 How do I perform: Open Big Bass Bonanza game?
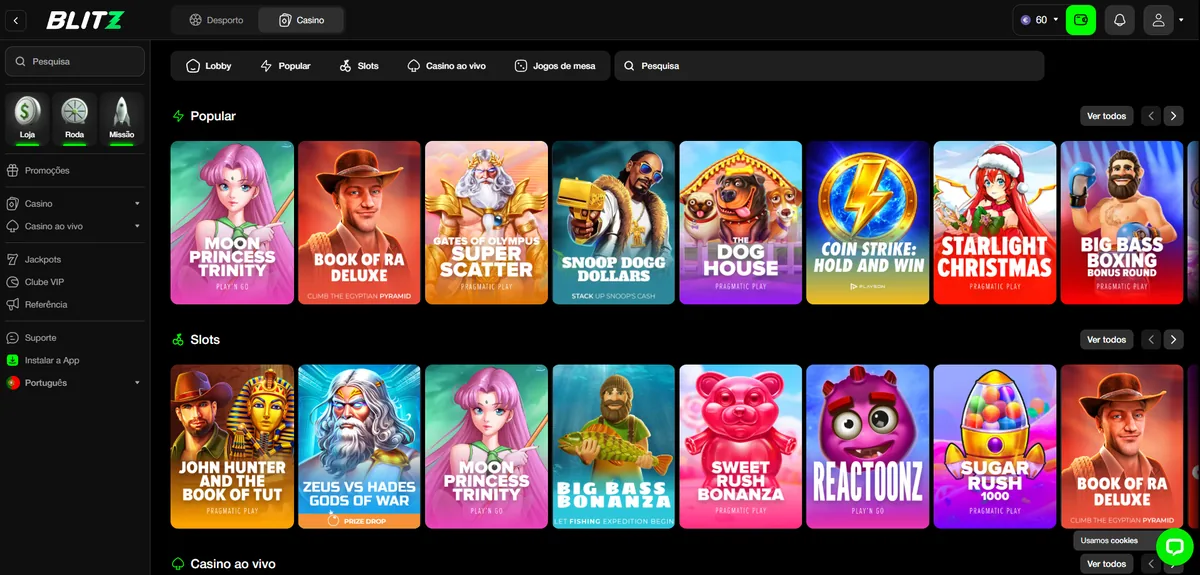point(613,446)
